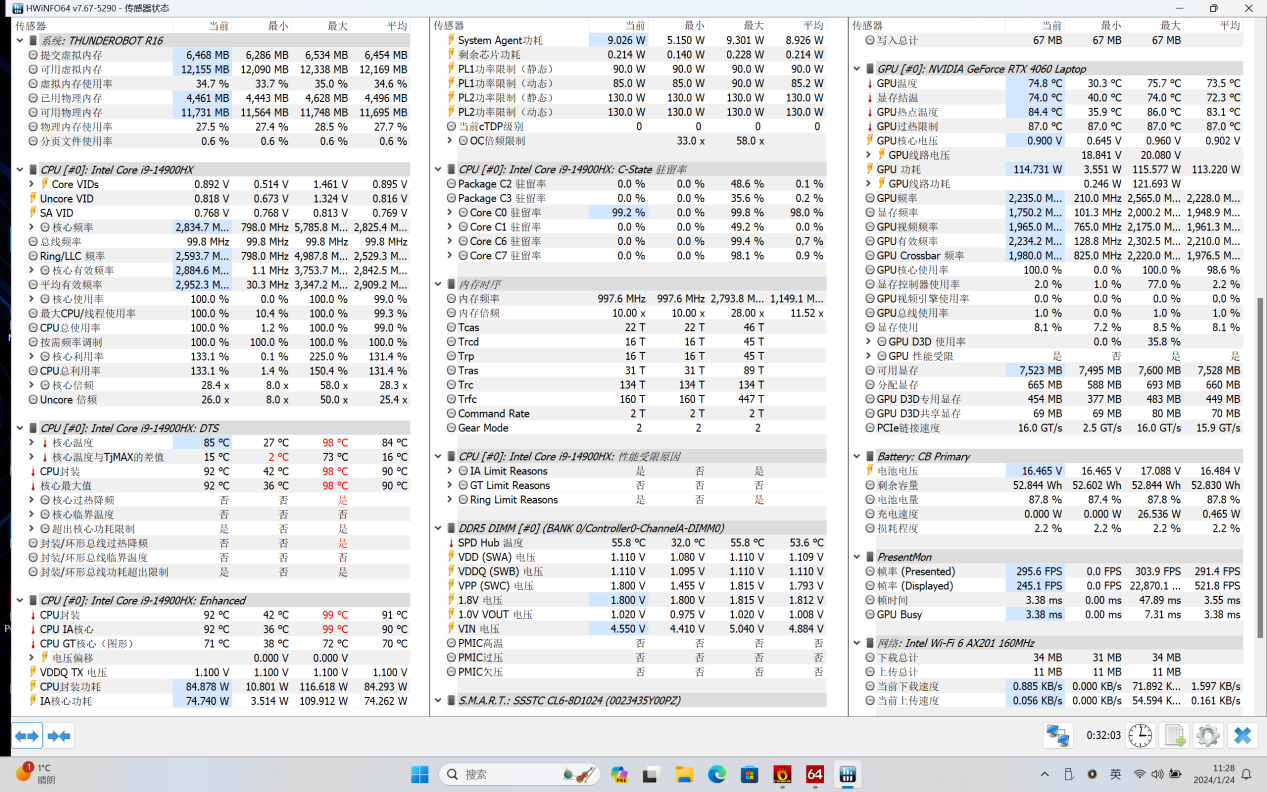
Task: Click the blue X close sensors button
Action: pyautogui.click(x=1242, y=736)
